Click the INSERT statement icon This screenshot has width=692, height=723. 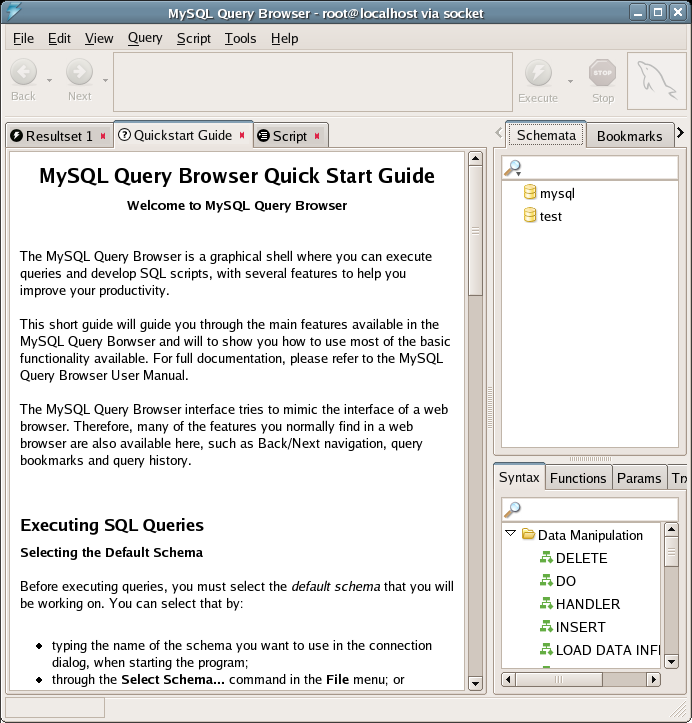click(x=546, y=626)
